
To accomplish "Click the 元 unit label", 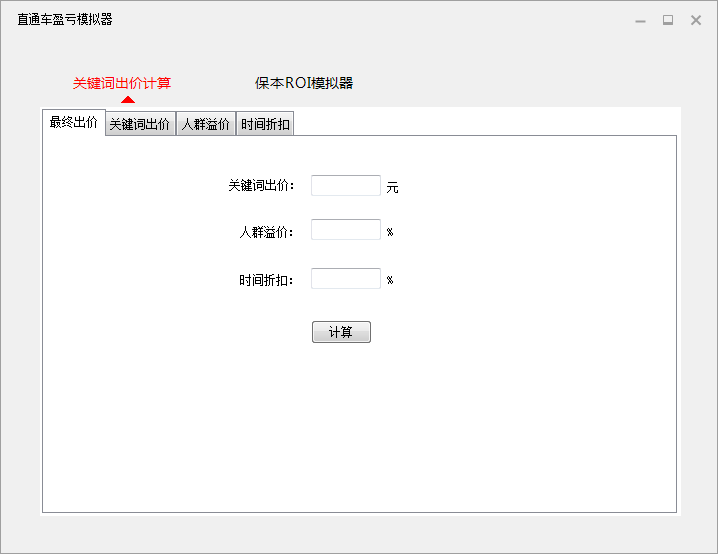I will point(392,187).
